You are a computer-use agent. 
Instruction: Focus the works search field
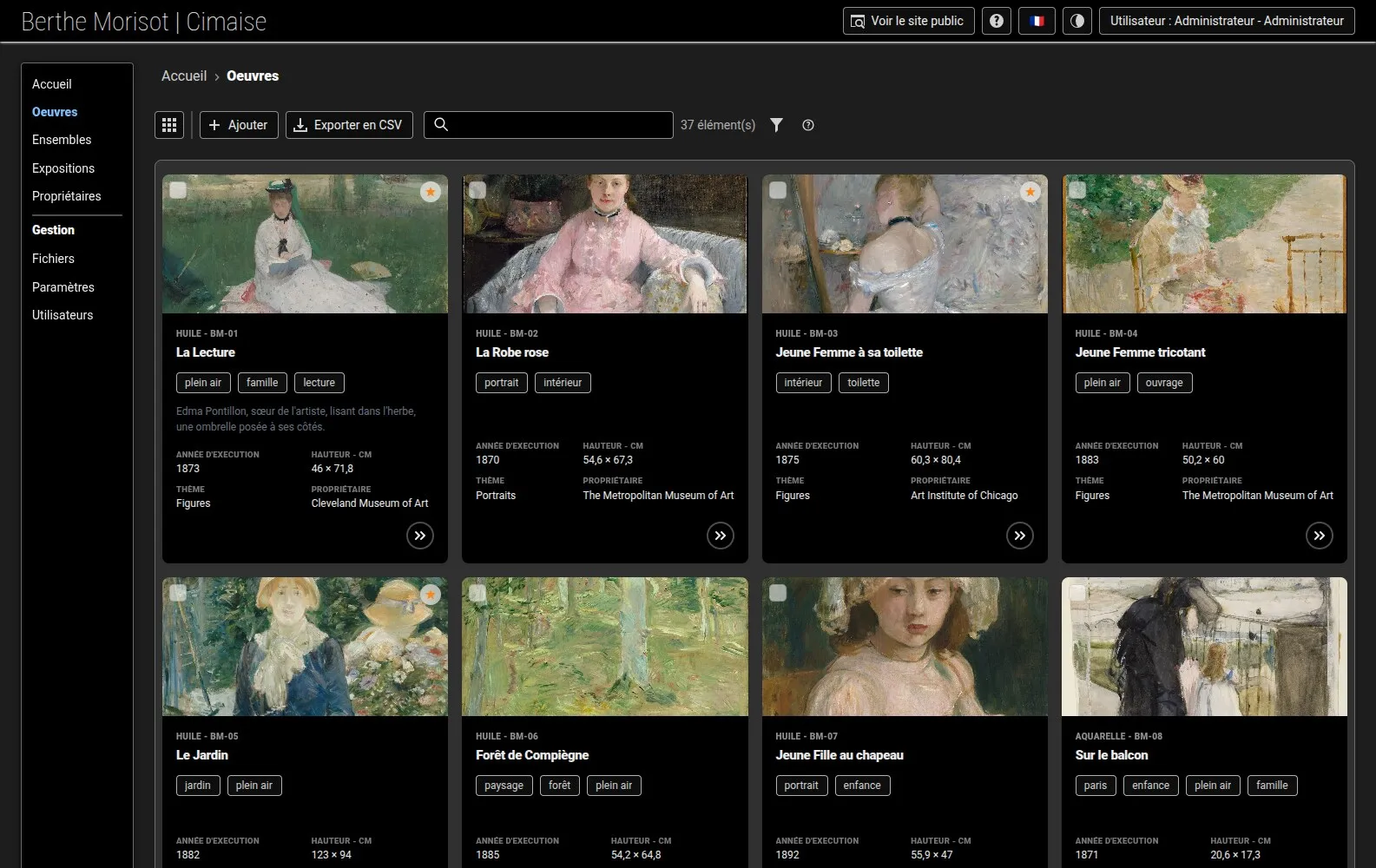click(x=549, y=125)
